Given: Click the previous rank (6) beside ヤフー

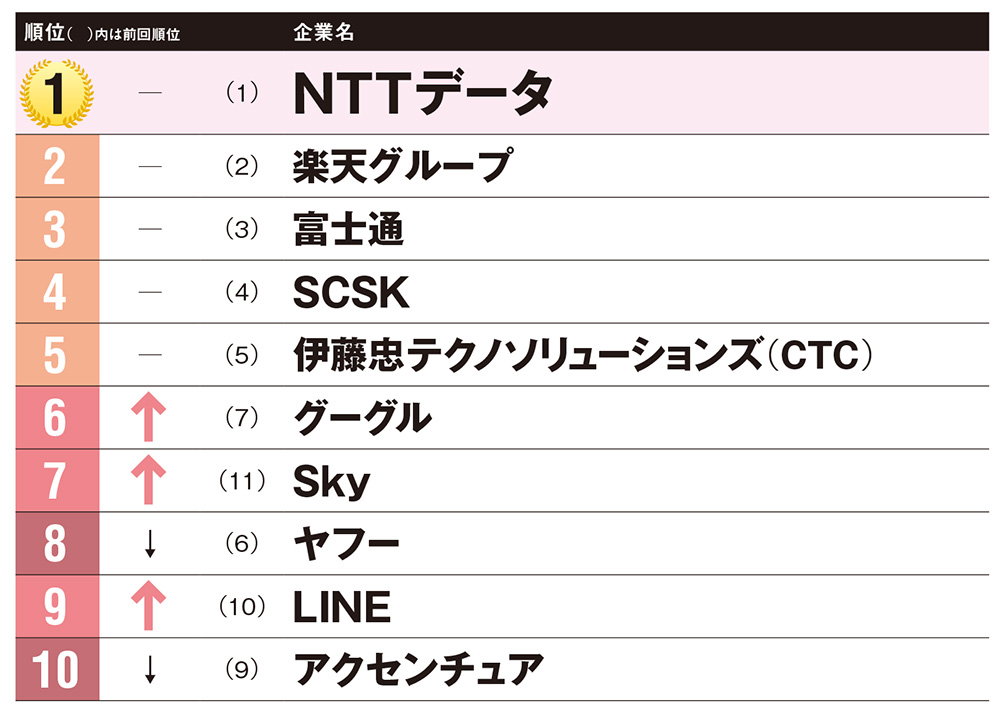Looking at the screenshot, I should (x=242, y=543).
